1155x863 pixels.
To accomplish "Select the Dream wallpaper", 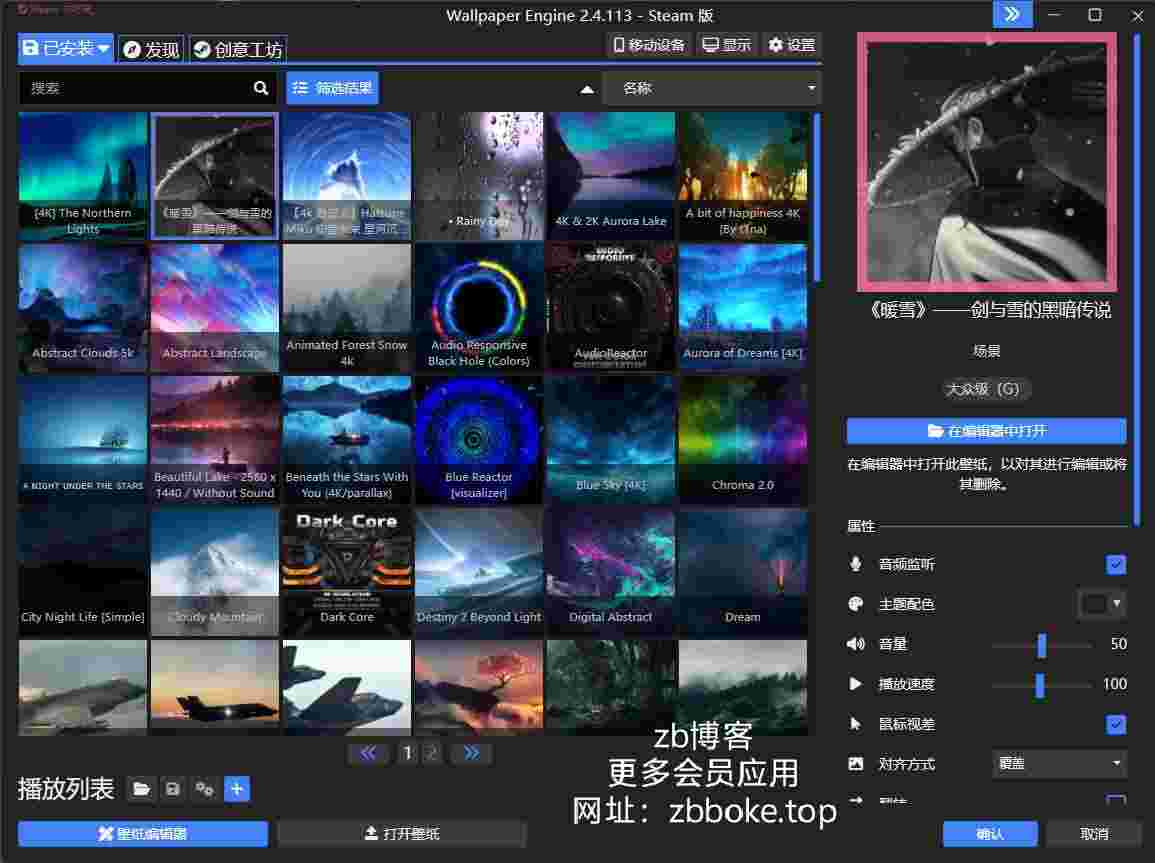I will [x=742, y=571].
